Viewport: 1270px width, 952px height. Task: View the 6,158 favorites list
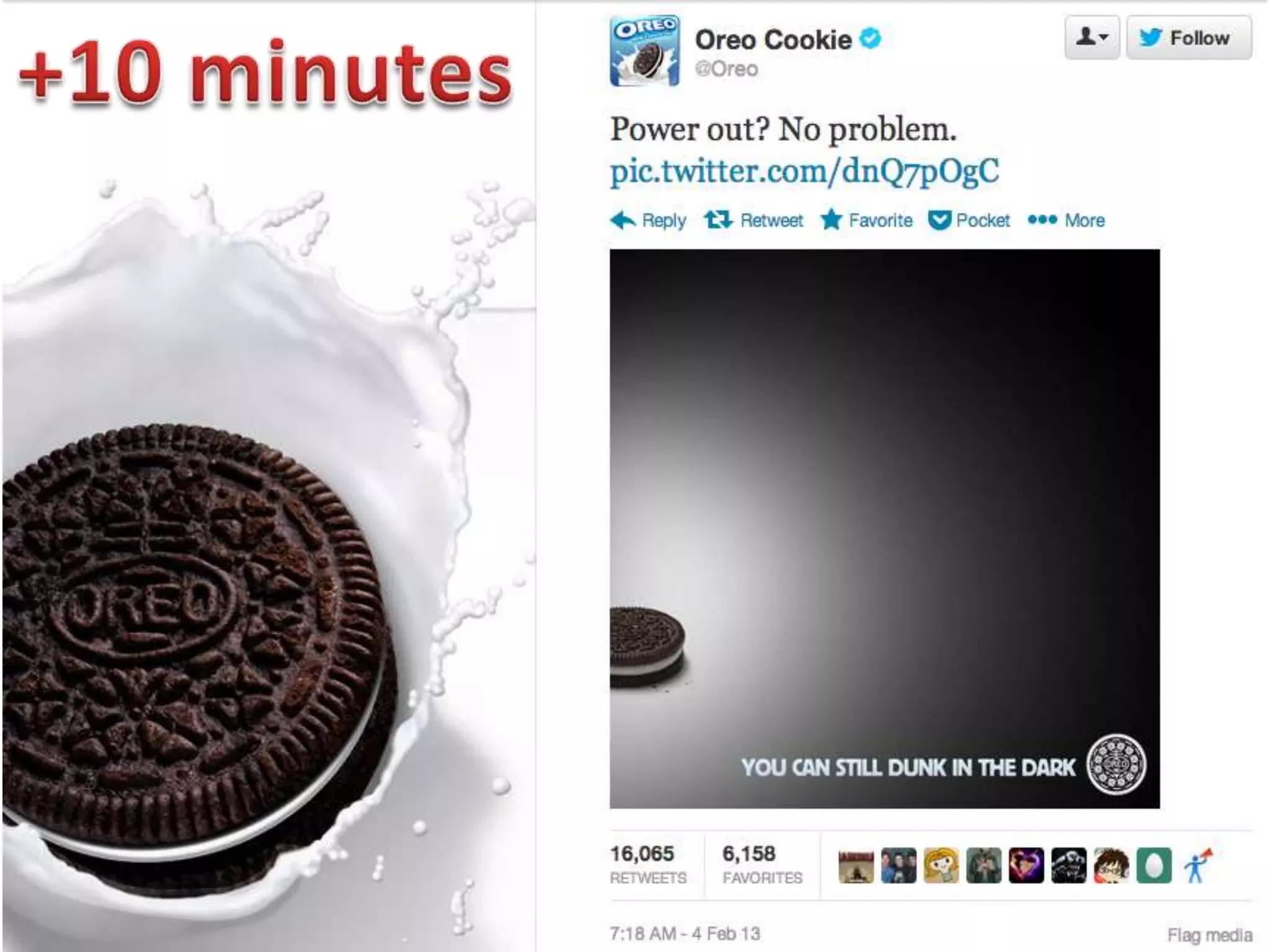pos(762,864)
